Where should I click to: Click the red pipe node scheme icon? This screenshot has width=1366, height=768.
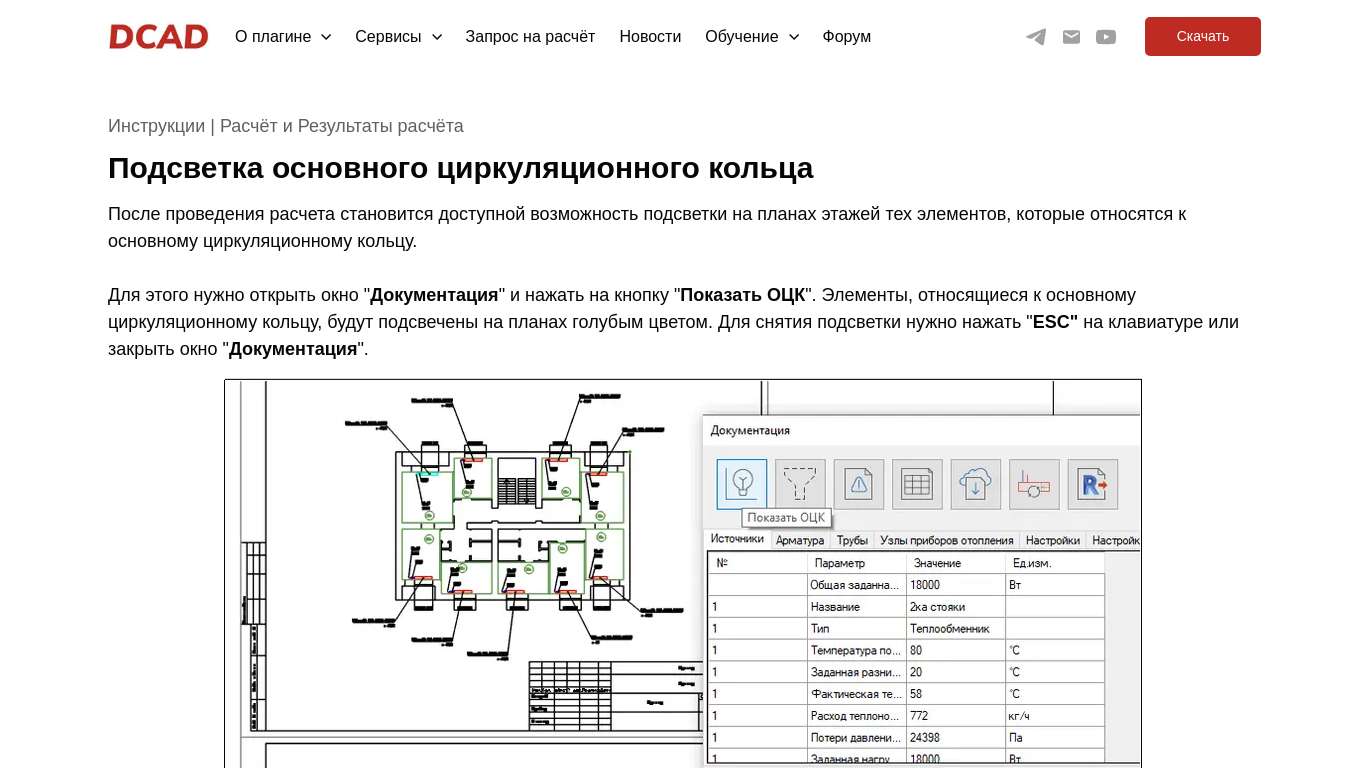[x=1034, y=484]
